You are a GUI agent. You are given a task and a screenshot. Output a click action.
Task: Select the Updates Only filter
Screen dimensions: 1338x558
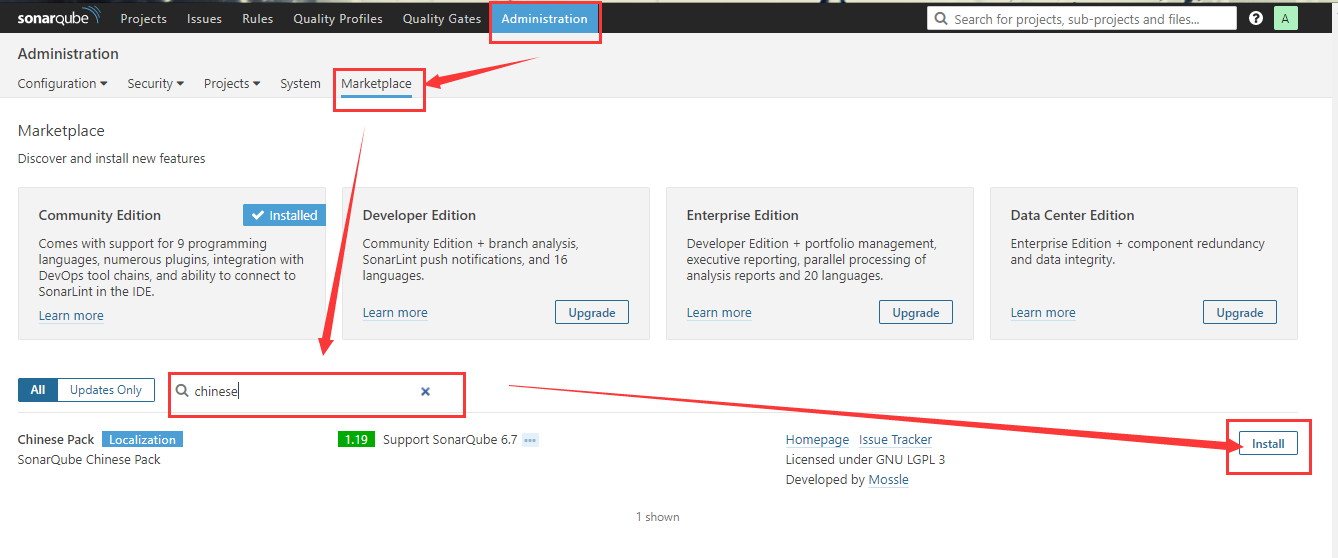[106, 390]
